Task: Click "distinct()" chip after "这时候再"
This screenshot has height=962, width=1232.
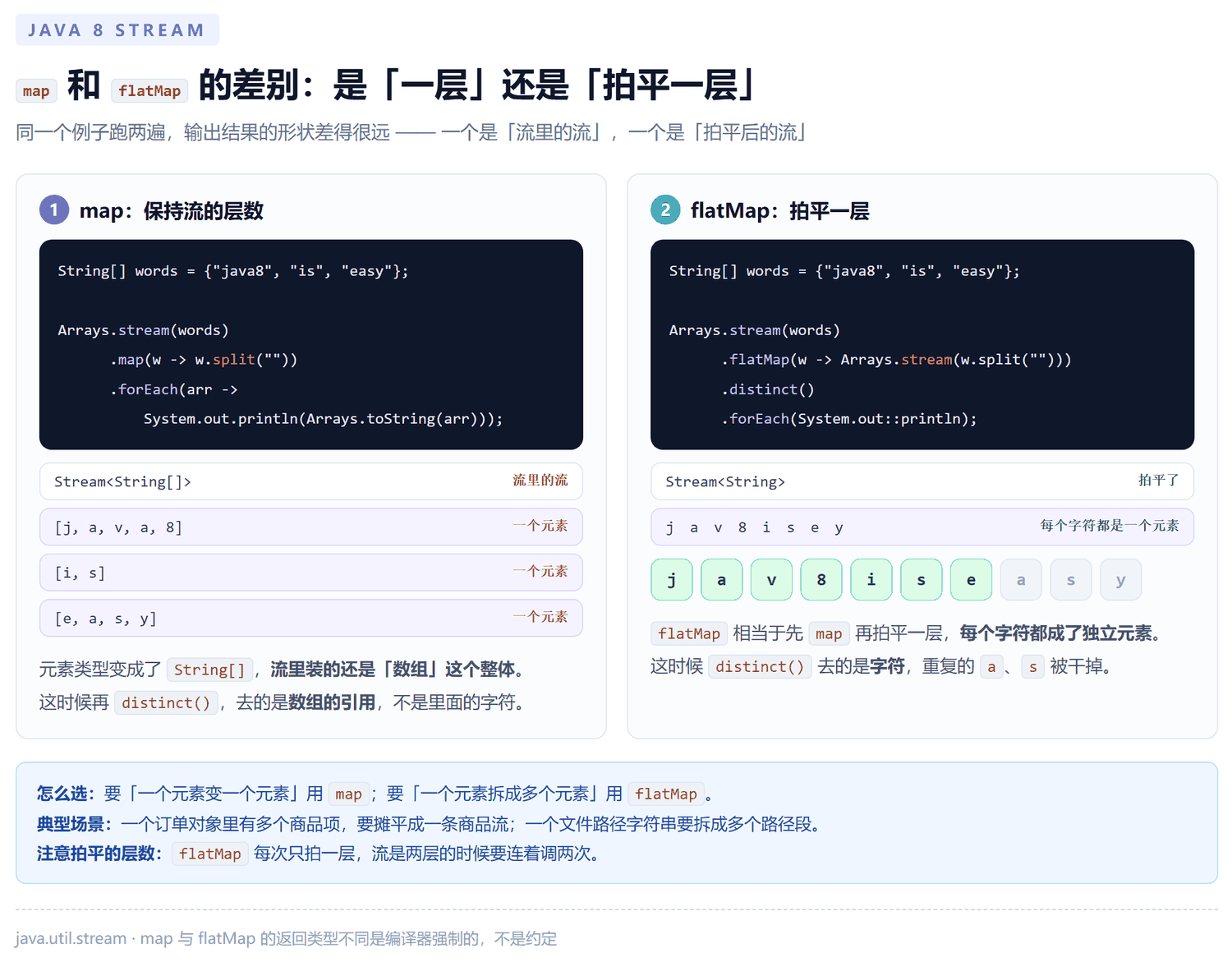Action: tap(166, 703)
